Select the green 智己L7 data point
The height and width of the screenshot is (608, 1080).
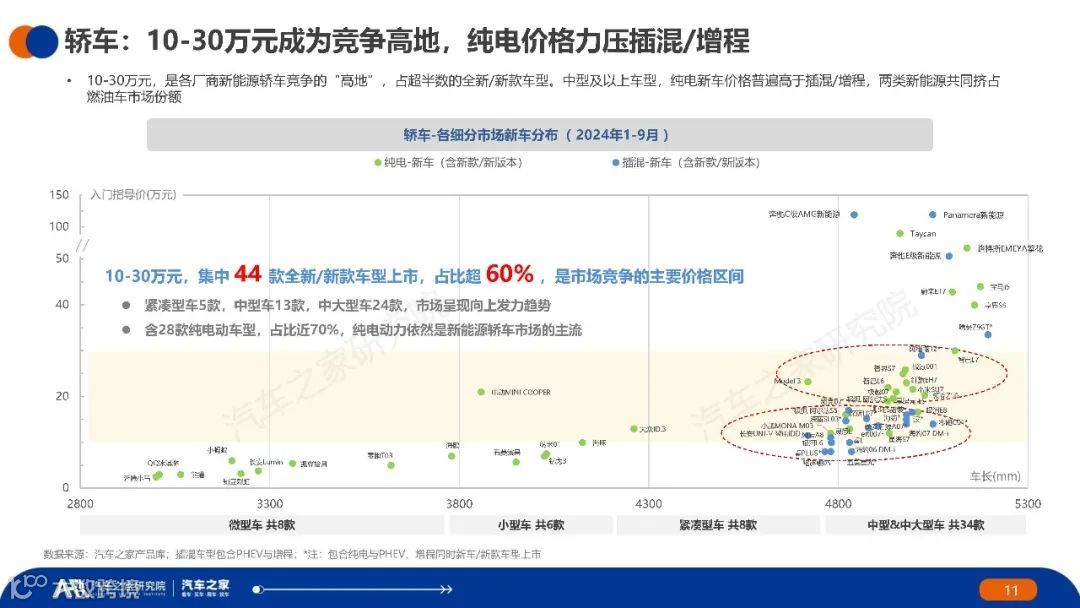click(x=955, y=350)
